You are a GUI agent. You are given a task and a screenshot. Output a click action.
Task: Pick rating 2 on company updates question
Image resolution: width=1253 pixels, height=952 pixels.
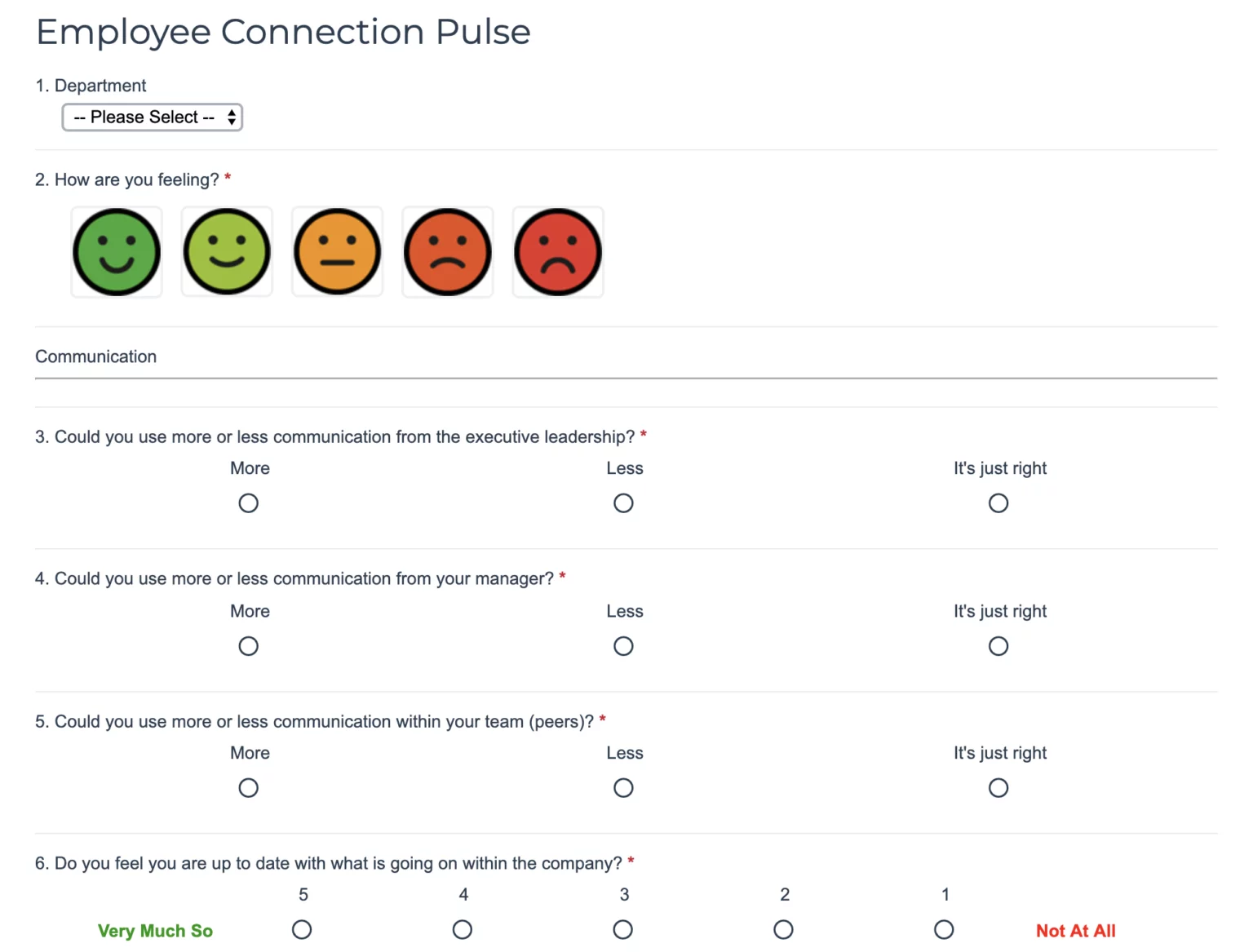point(783,929)
